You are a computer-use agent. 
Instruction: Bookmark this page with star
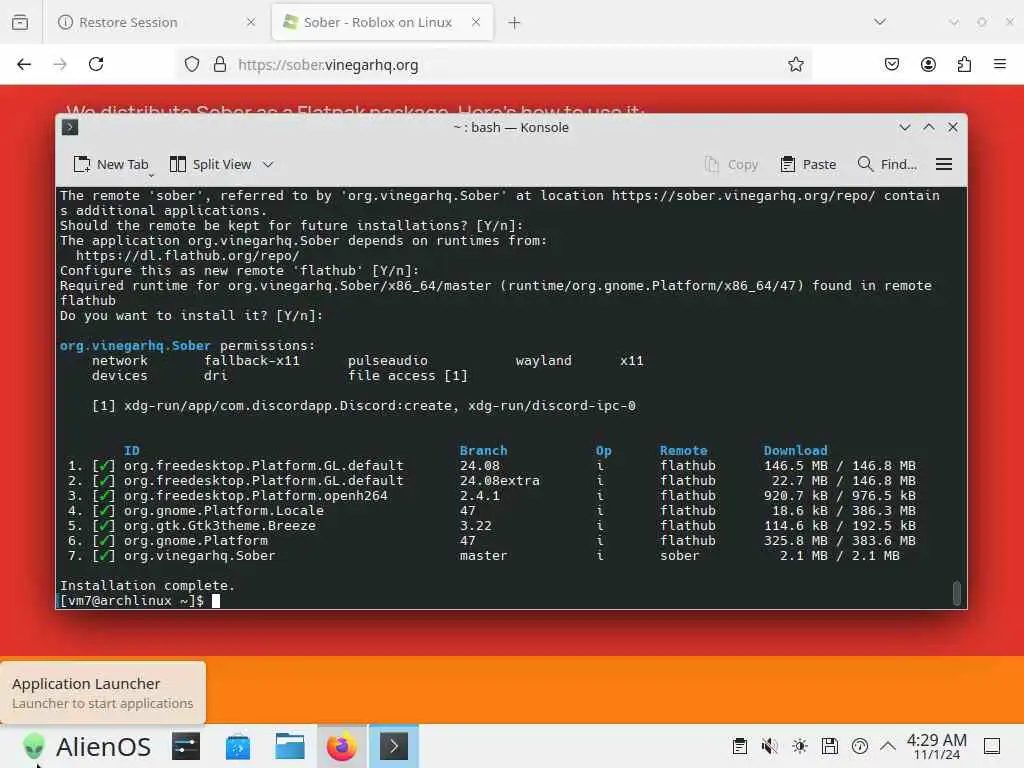[795, 64]
